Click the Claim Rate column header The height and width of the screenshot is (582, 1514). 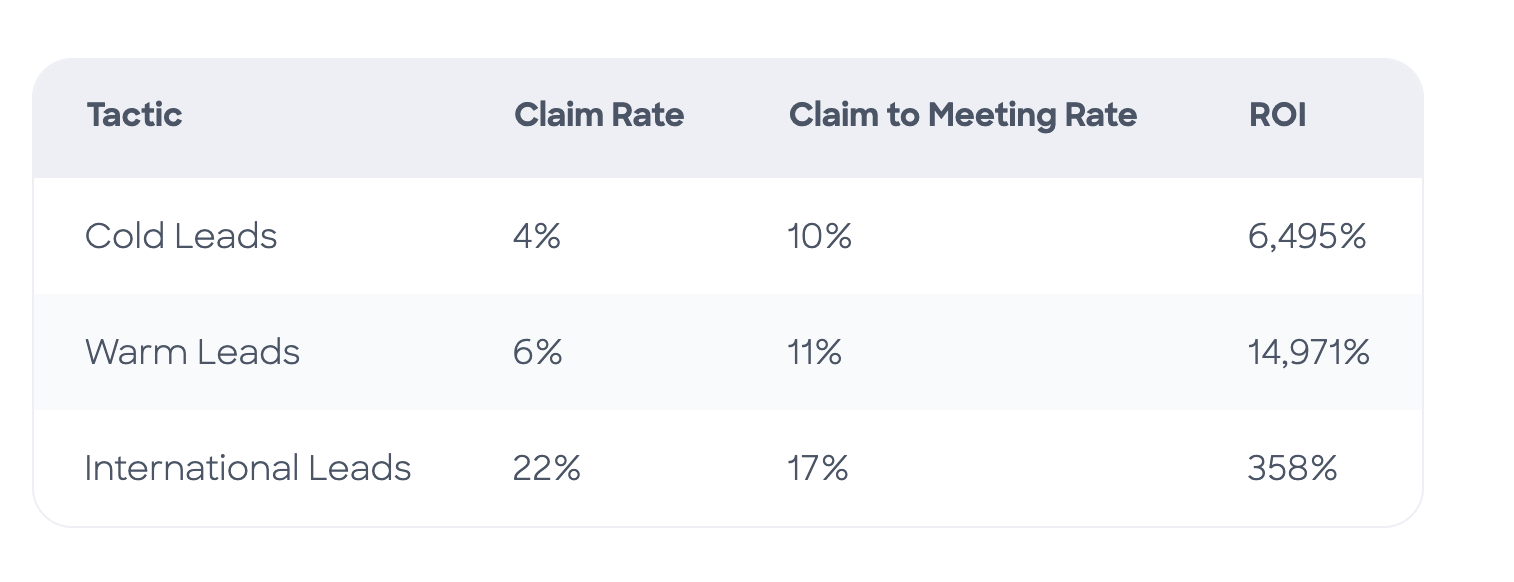599,115
